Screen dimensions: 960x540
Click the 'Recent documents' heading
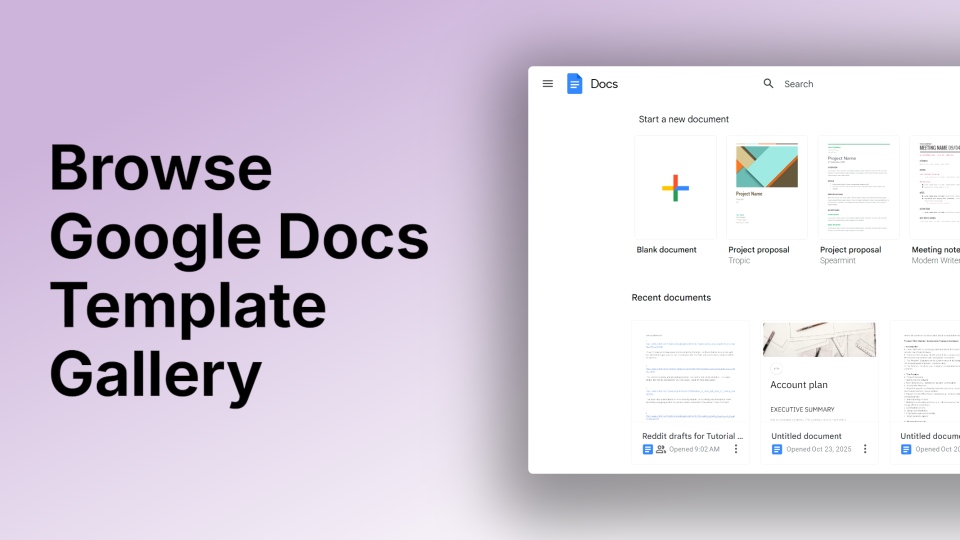coord(671,298)
